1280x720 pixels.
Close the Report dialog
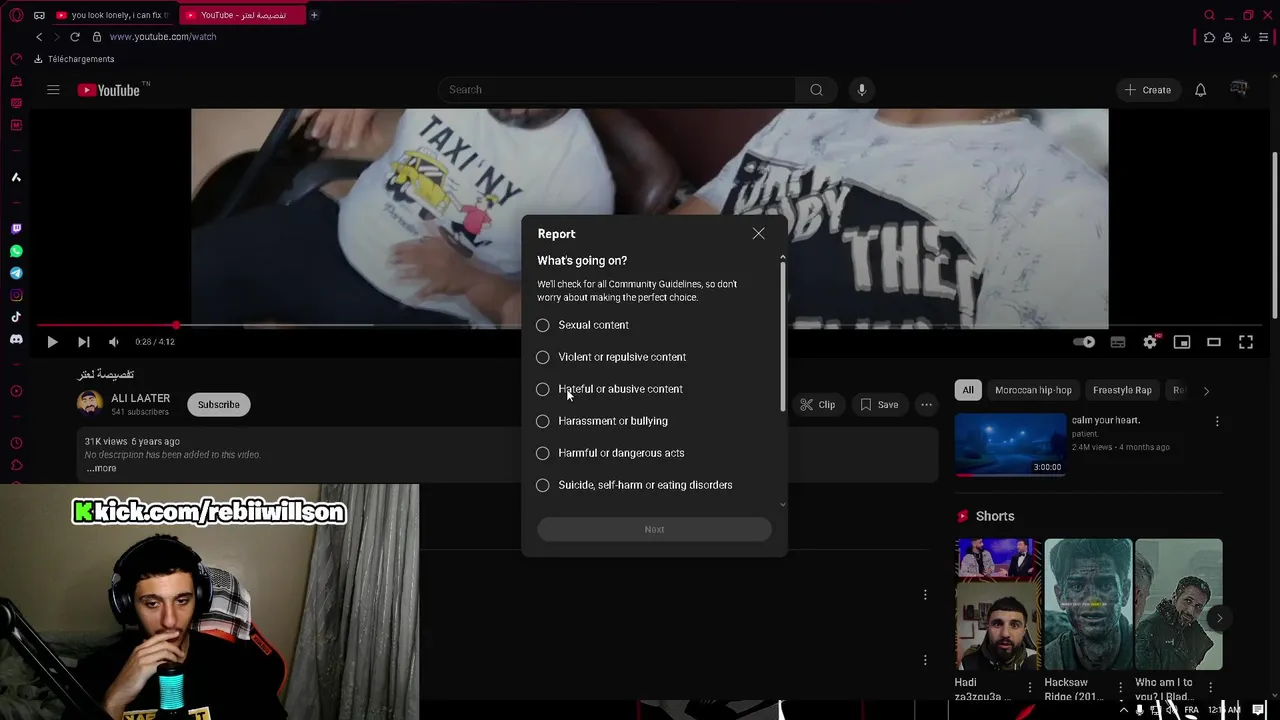point(758,234)
